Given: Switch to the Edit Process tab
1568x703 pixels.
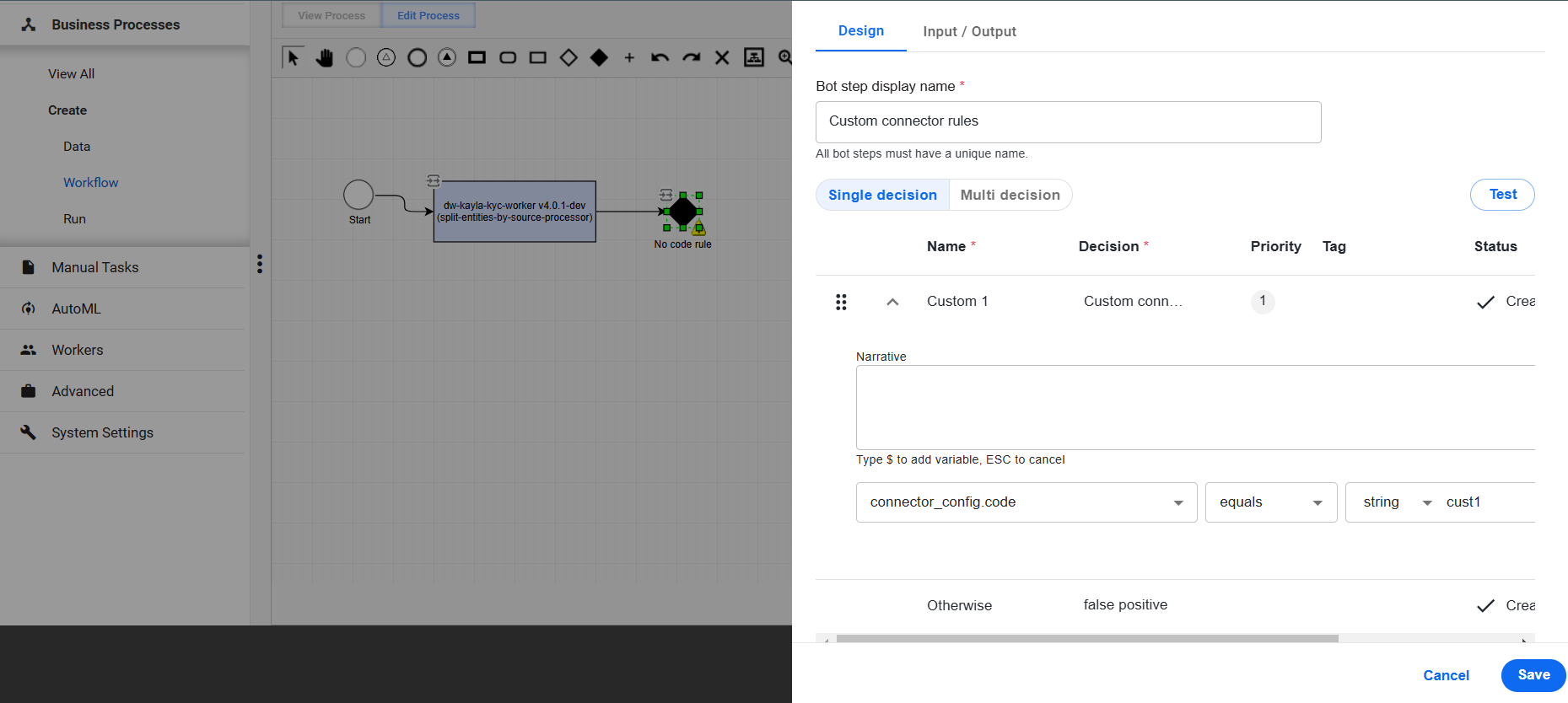Looking at the screenshot, I should pyautogui.click(x=428, y=15).
